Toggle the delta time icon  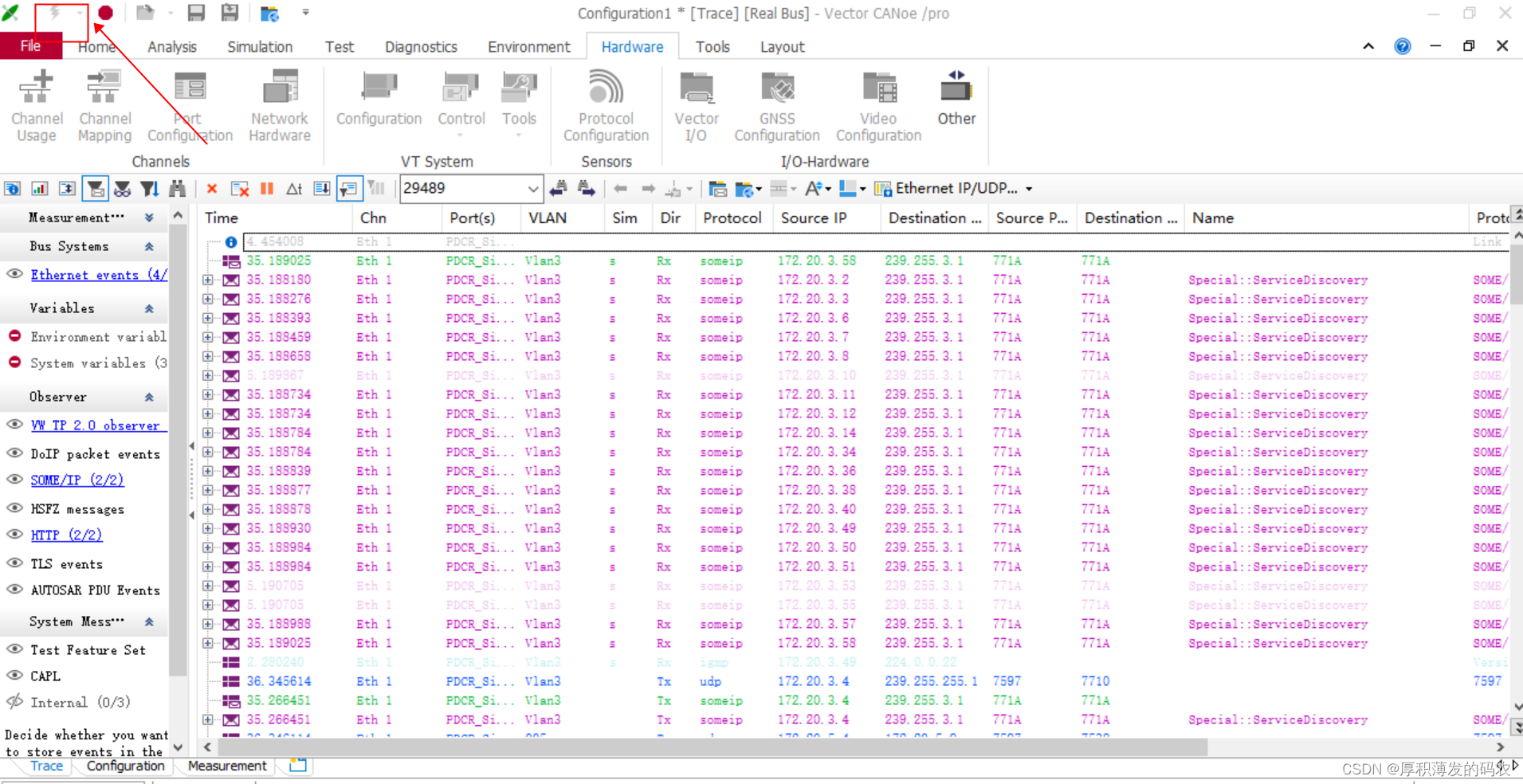point(294,189)
